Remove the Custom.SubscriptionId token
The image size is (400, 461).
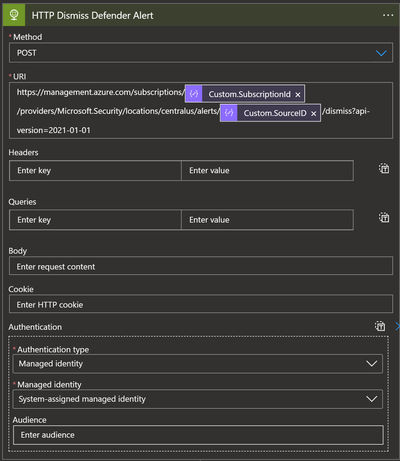coord(298,95)
